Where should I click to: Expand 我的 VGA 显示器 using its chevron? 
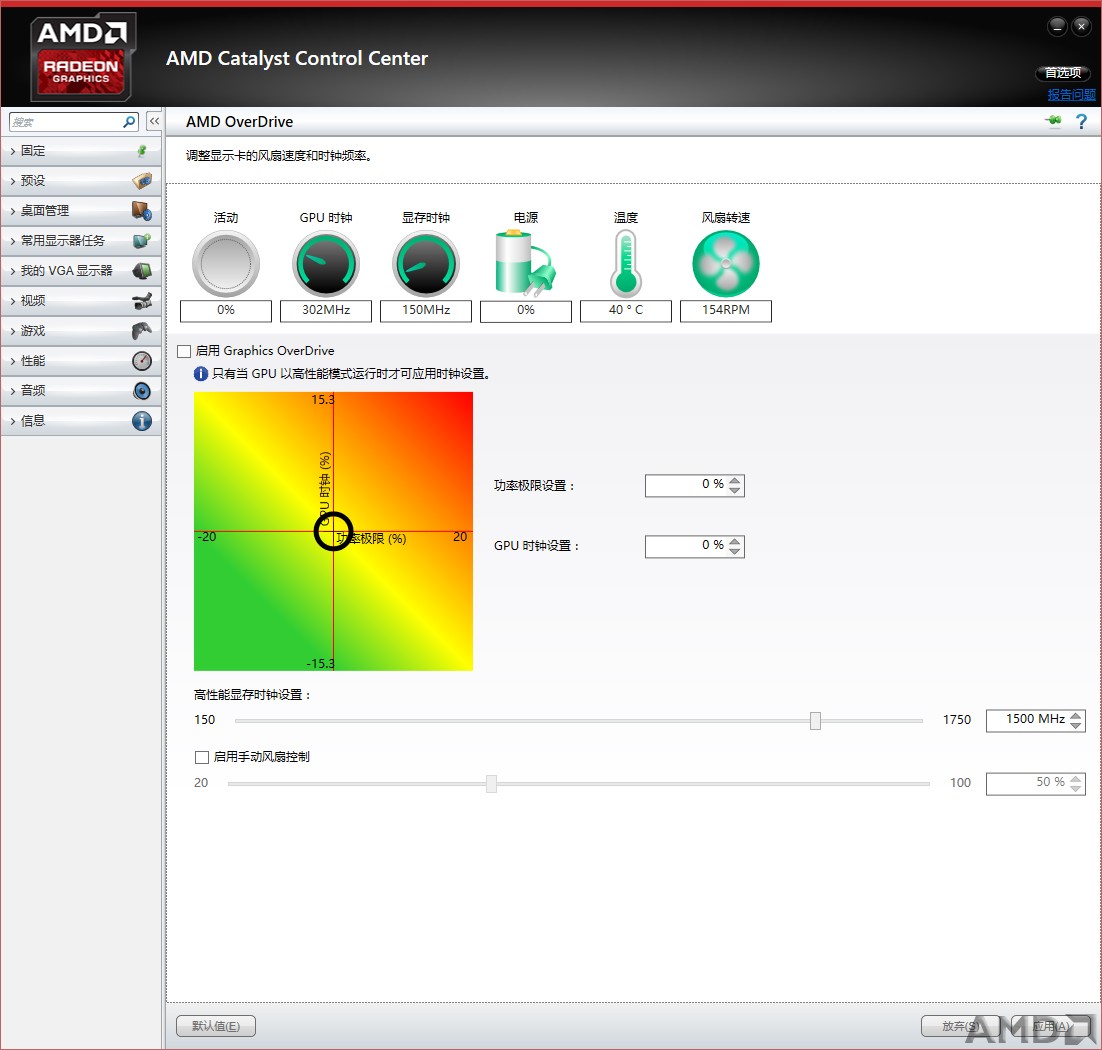[13, 271]
